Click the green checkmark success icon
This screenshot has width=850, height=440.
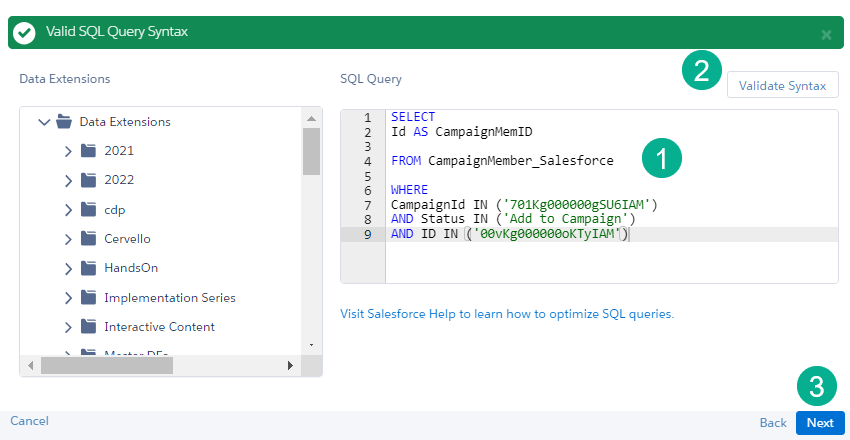point(25,33)
